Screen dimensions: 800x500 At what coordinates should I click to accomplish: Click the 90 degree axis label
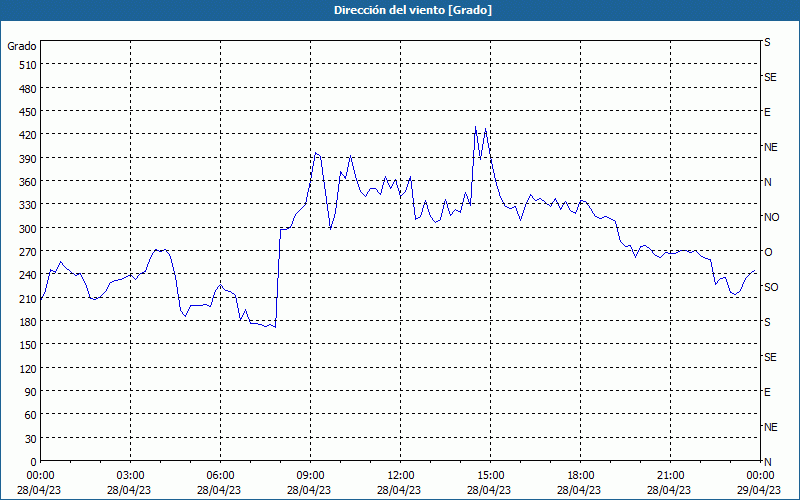(31, 392)
